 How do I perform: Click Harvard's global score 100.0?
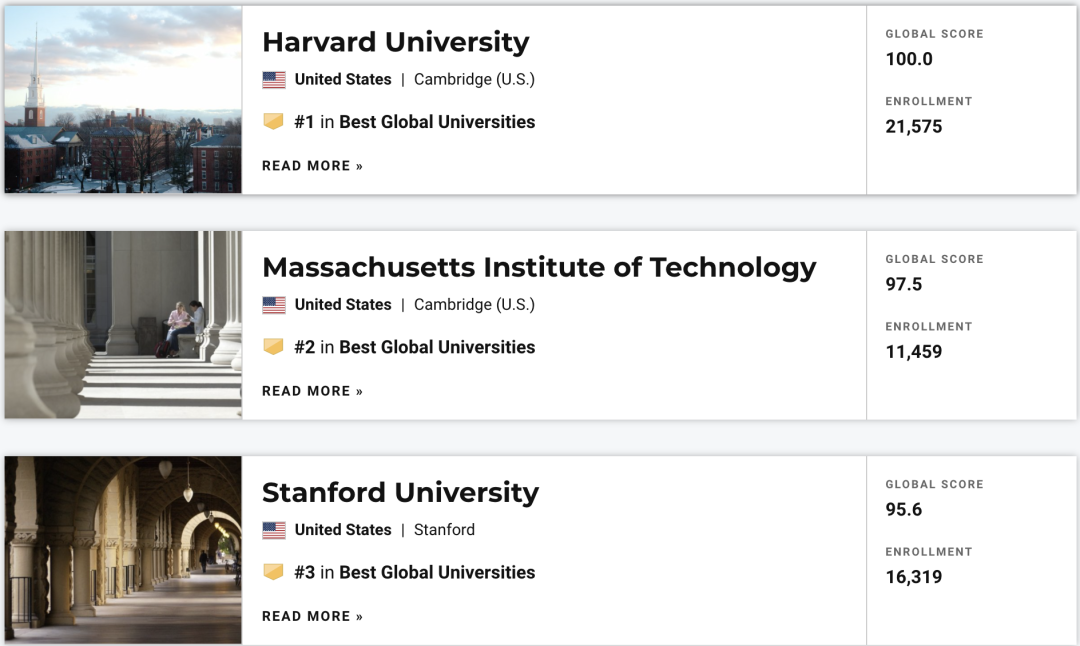[909, 59]
